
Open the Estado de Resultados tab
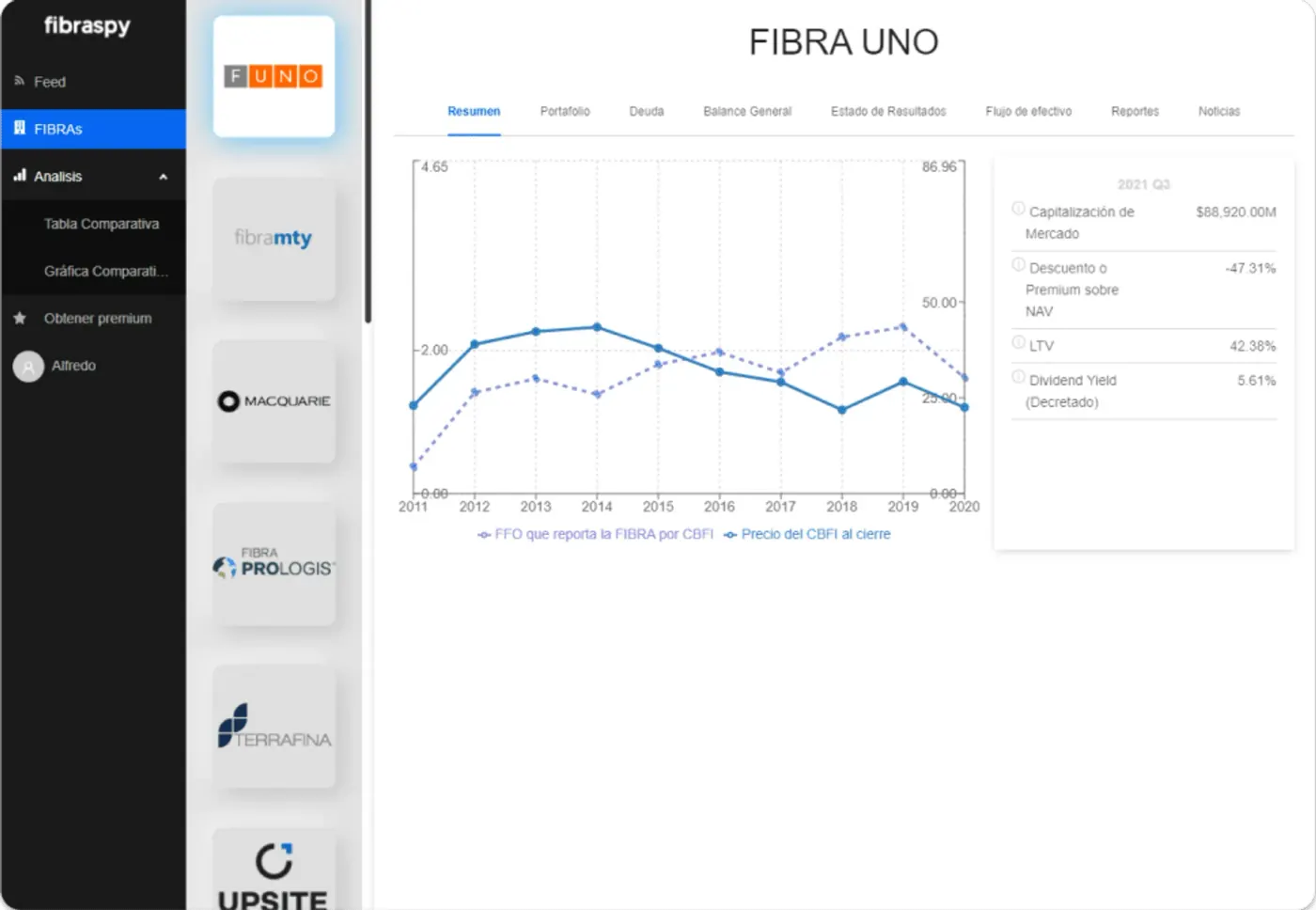tap(888, 111)
